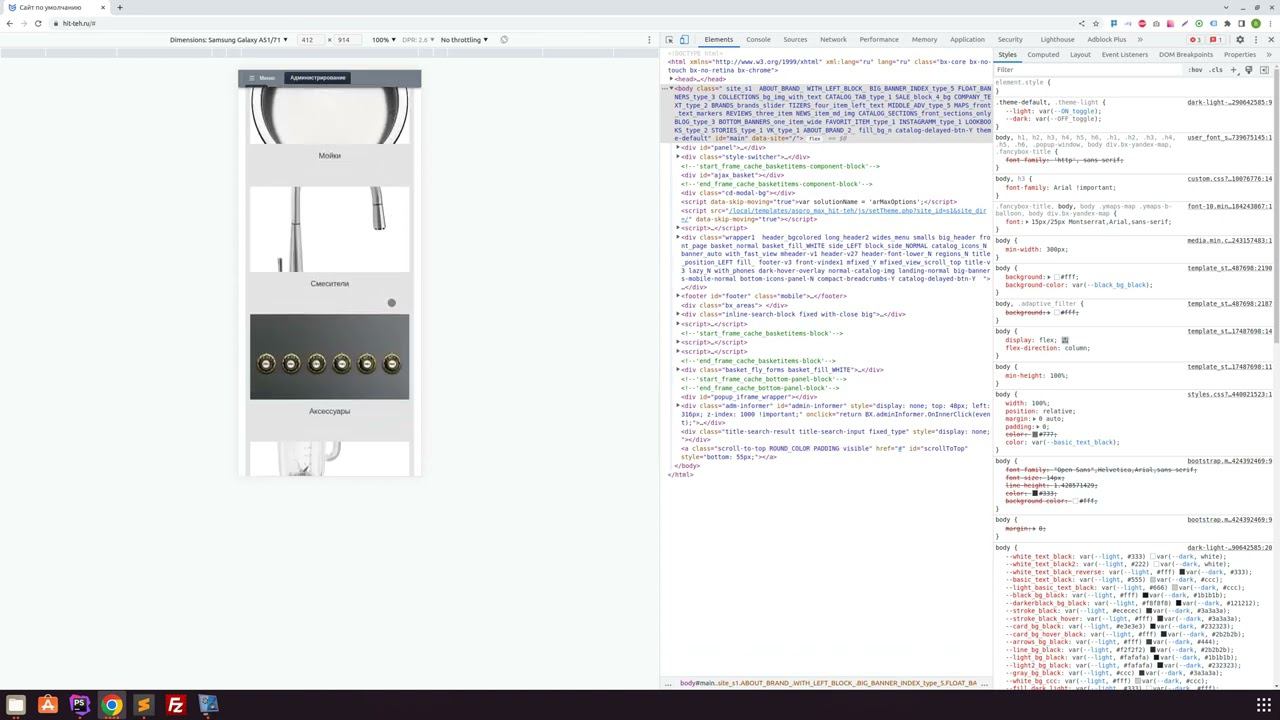Switch to the Console tab
1280x720 pixels.
tap(758, 40)
